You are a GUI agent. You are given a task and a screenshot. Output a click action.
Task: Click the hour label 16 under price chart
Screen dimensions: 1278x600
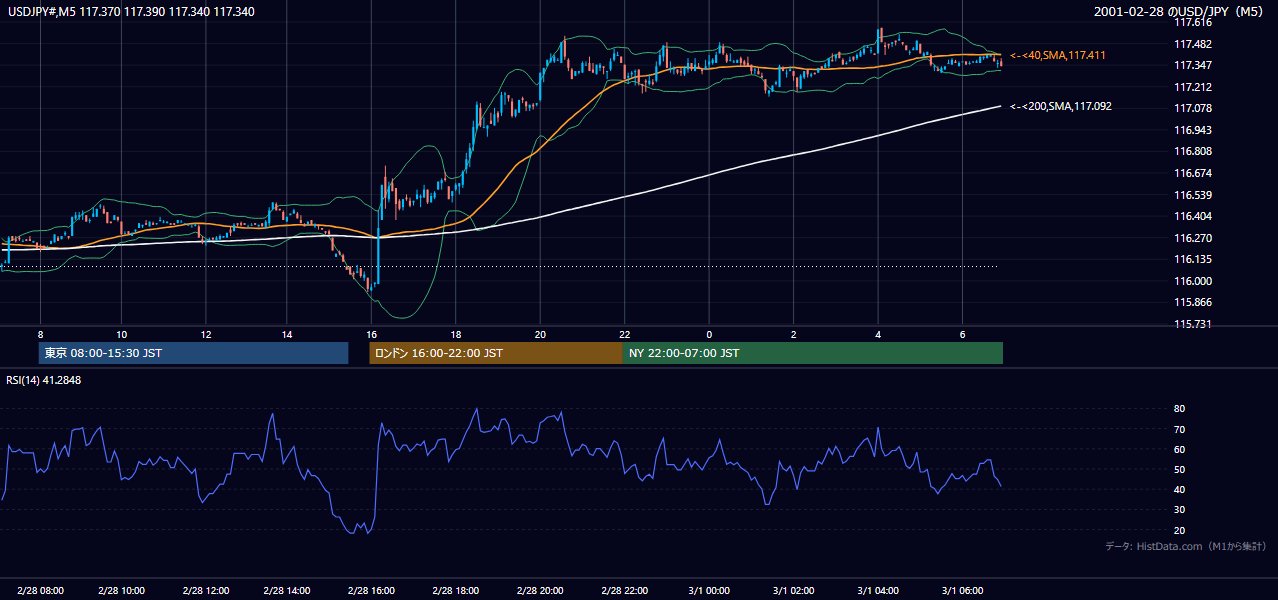click(x=372, y=334)
